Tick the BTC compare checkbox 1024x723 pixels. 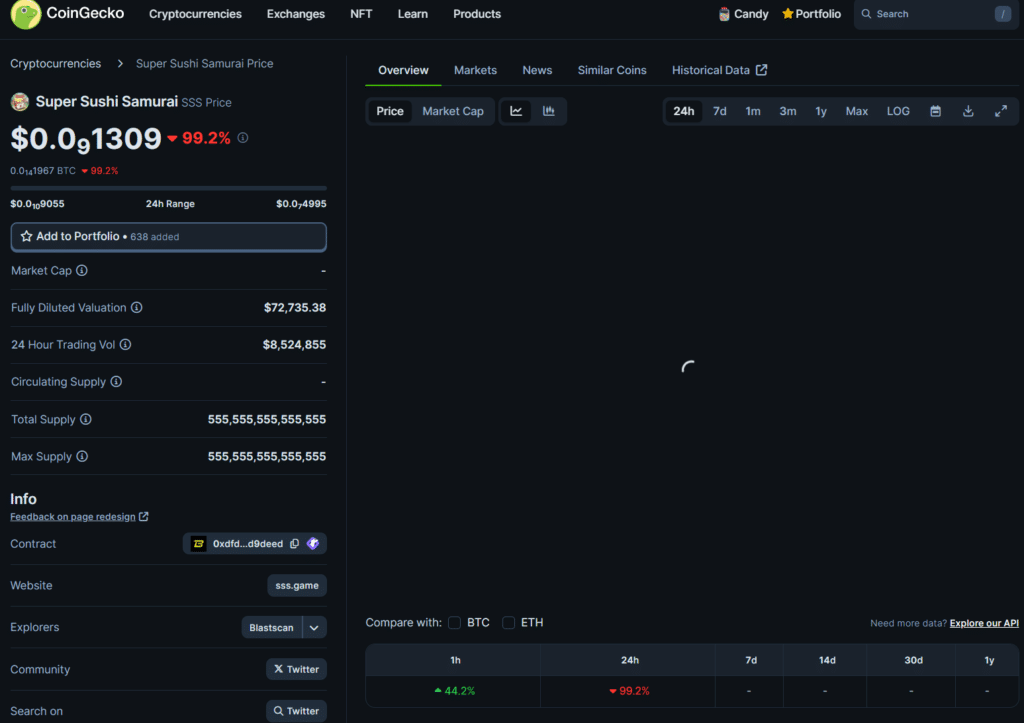pos(455,622)
